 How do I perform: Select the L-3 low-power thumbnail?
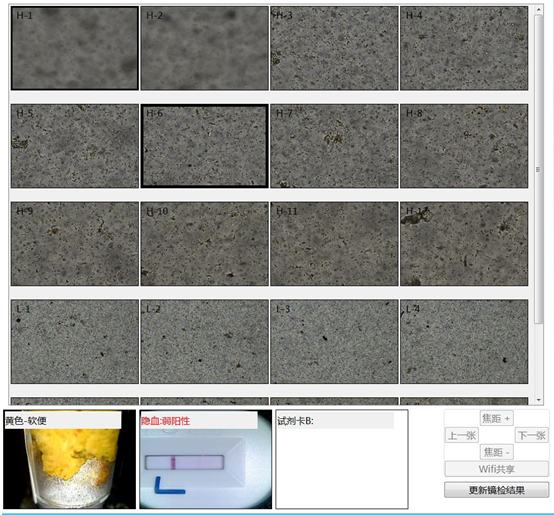coord(334,342)
